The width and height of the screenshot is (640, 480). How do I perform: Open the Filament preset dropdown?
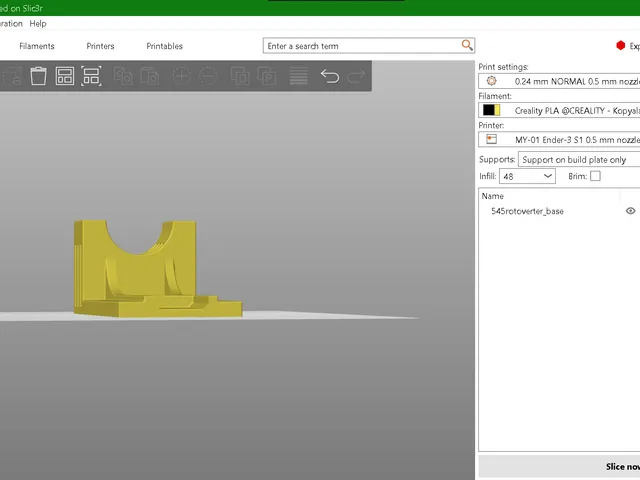(x=559, y=110)
